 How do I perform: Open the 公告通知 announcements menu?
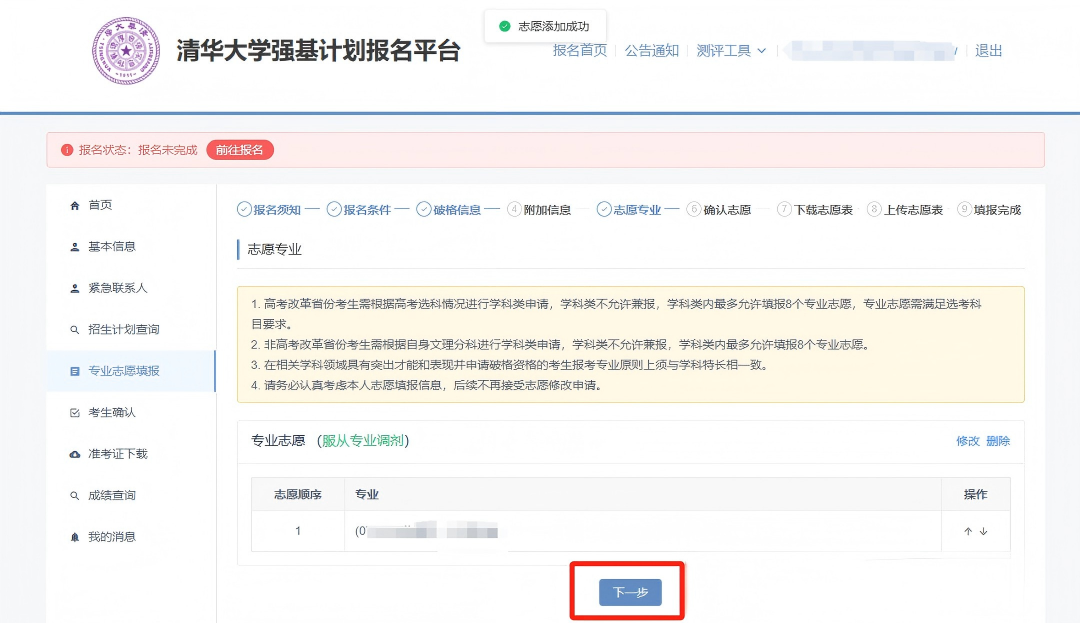click(651, 50)
